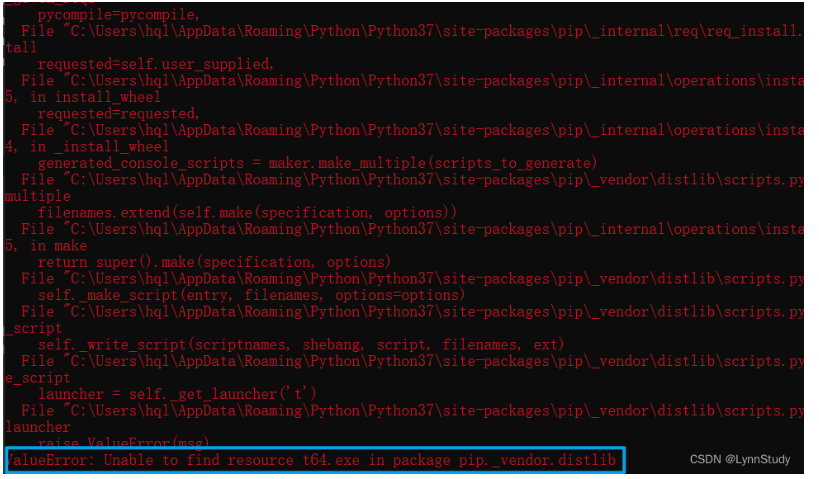Click the req_install.py file path line
Screen dimensions: 819x479
pyautogui.click(x=412, y=31)
